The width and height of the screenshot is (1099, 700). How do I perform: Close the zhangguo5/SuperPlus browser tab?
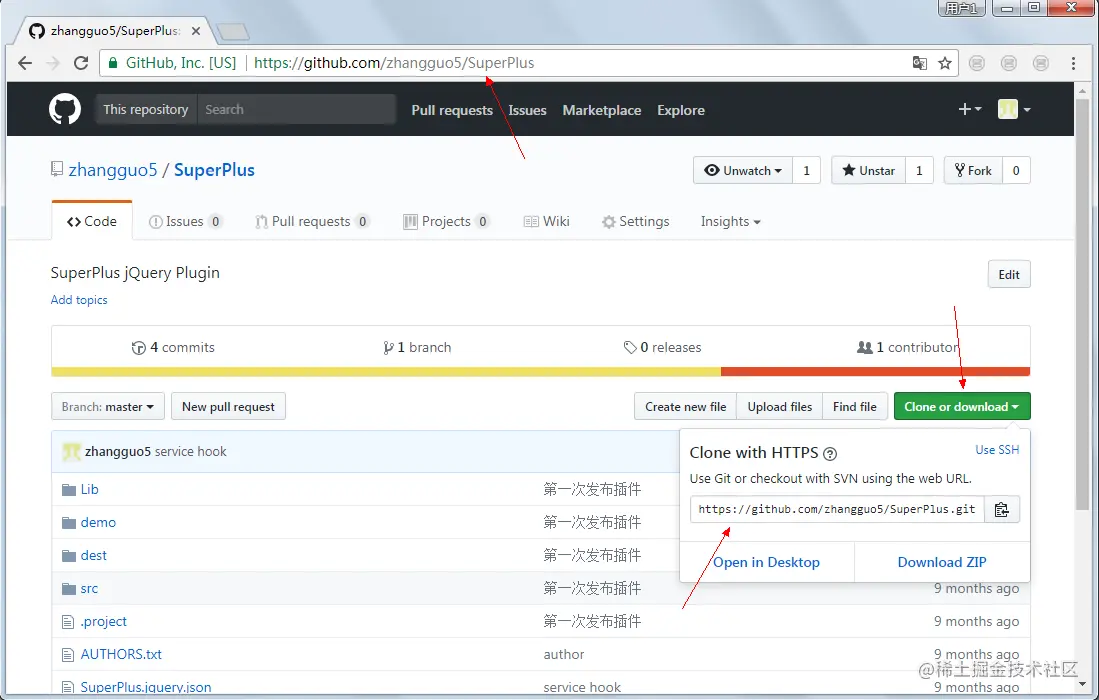click(x=196, y=31)
